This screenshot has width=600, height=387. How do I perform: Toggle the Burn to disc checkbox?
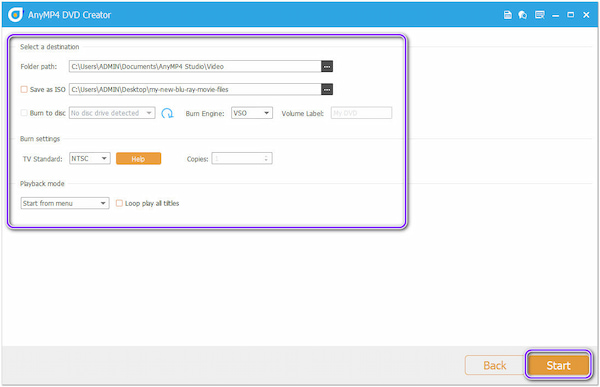click(x=24, y=113)
